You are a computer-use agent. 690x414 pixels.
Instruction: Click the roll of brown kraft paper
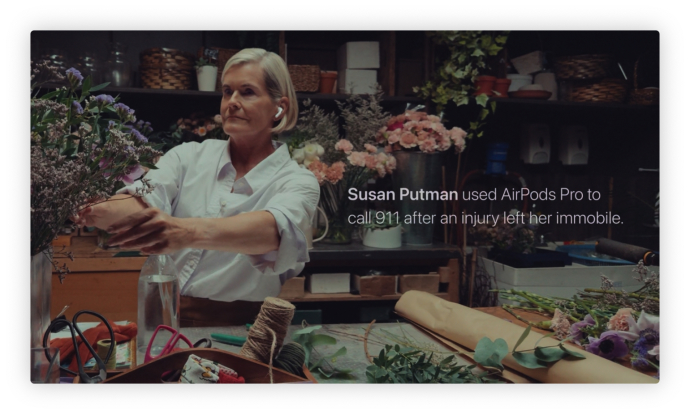[x=519, y=335]
